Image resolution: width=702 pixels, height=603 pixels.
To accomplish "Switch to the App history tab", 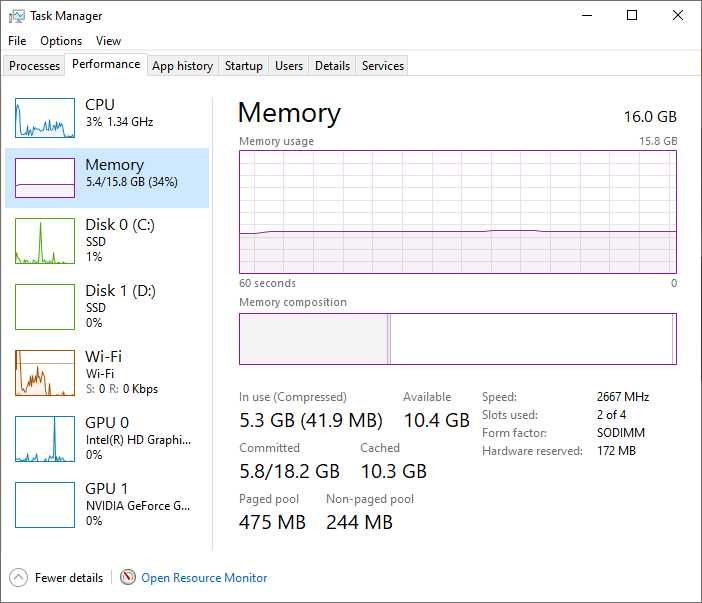I will (x=182, y=66).
